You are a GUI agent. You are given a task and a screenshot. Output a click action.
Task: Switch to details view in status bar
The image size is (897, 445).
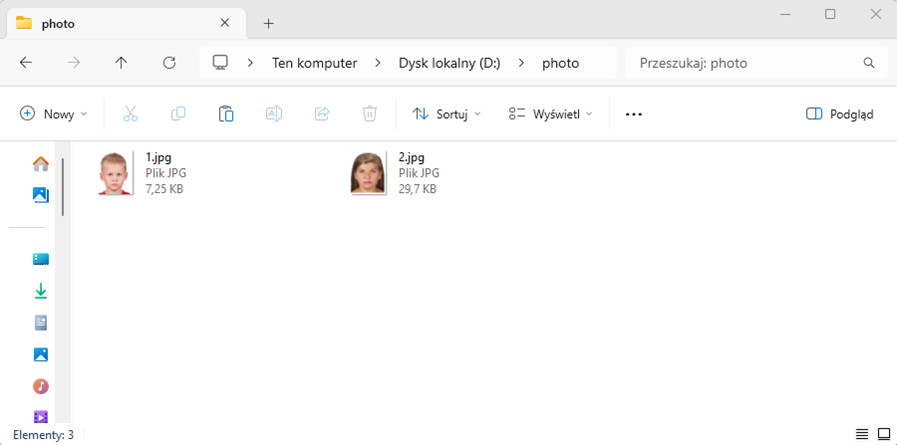862,434
